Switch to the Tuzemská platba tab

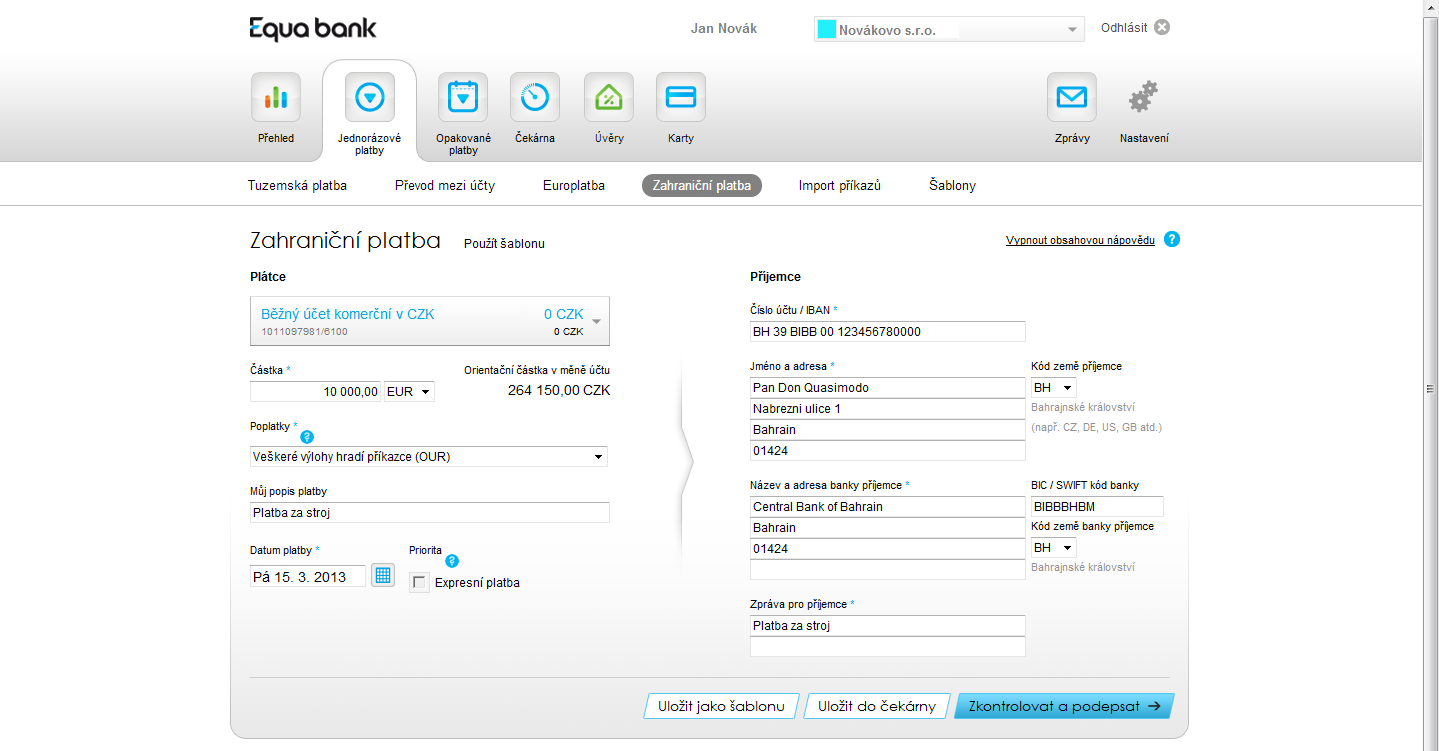(x=297, y=185)
